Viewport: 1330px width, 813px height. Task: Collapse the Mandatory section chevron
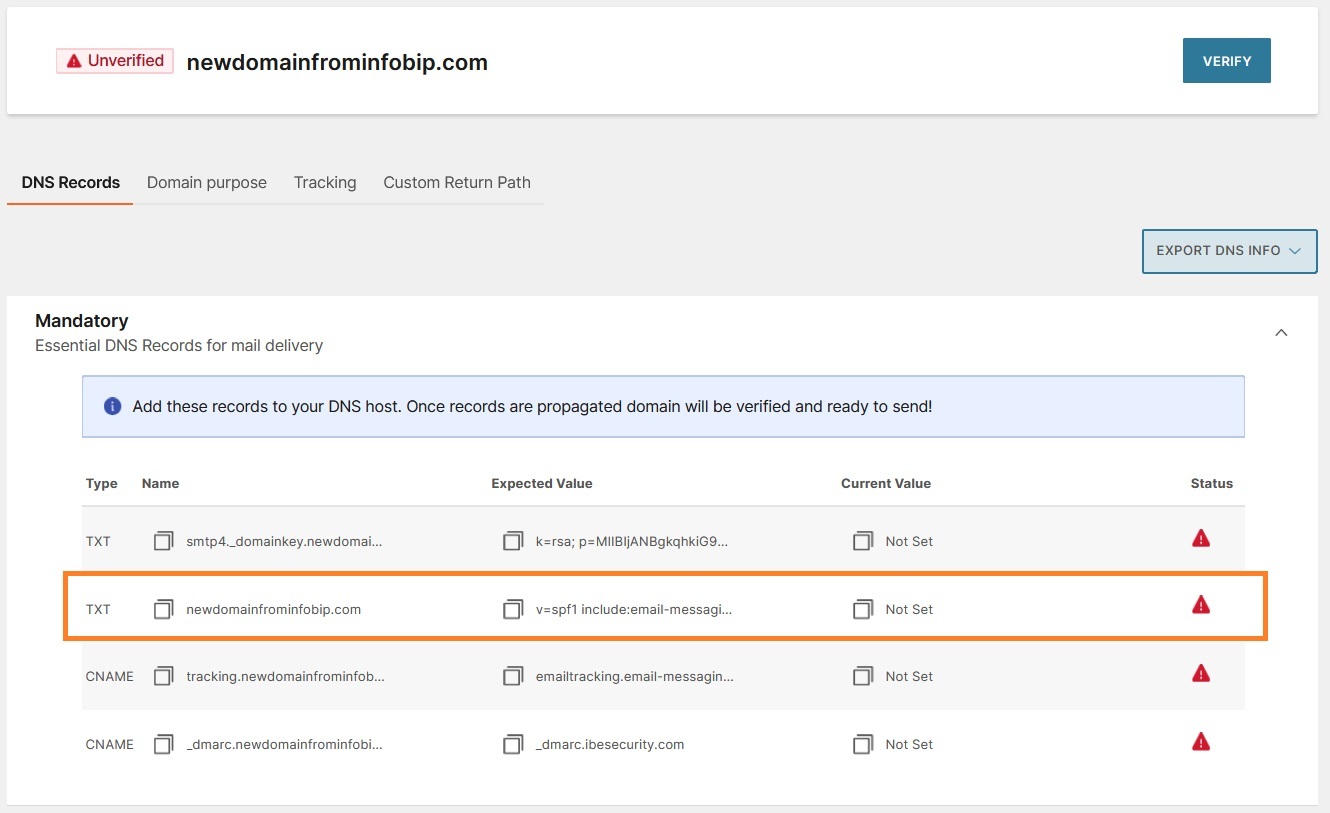(1281, 332)
